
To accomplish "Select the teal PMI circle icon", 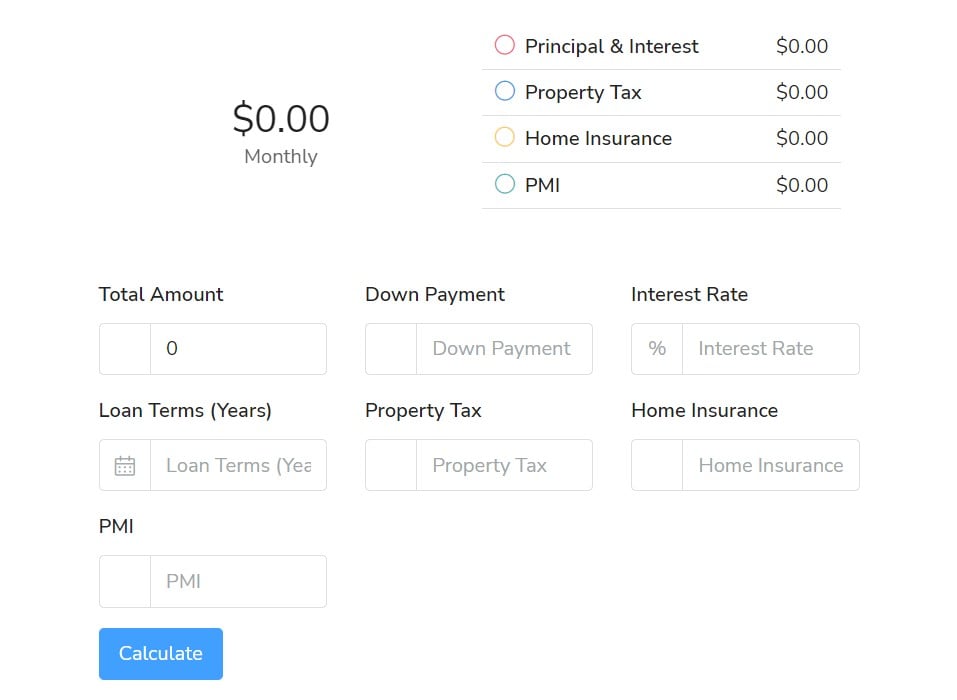I will [x=504, y=185].
